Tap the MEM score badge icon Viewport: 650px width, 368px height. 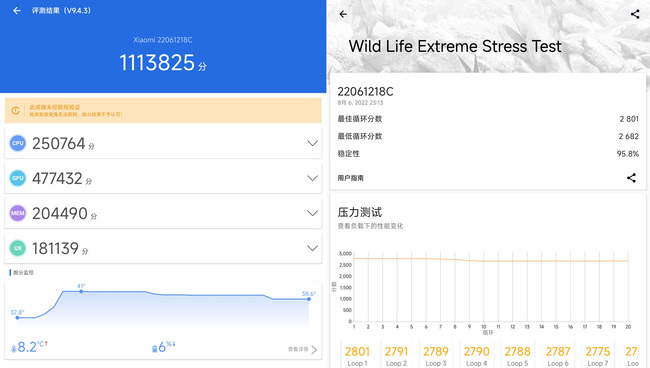18,213
